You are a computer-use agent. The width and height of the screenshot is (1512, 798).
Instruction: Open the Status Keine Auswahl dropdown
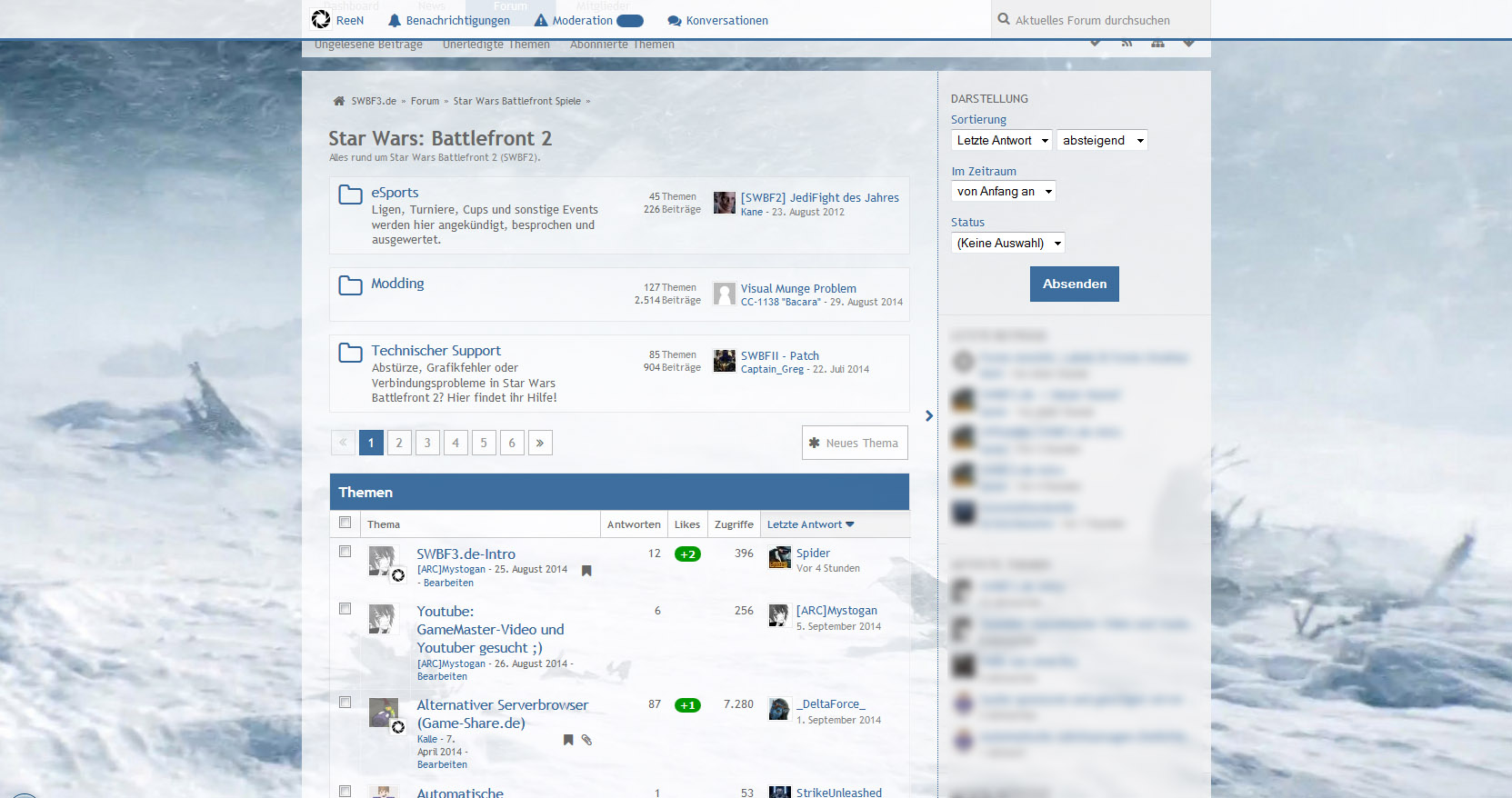pyautogui.click(x=1008, y=243)
